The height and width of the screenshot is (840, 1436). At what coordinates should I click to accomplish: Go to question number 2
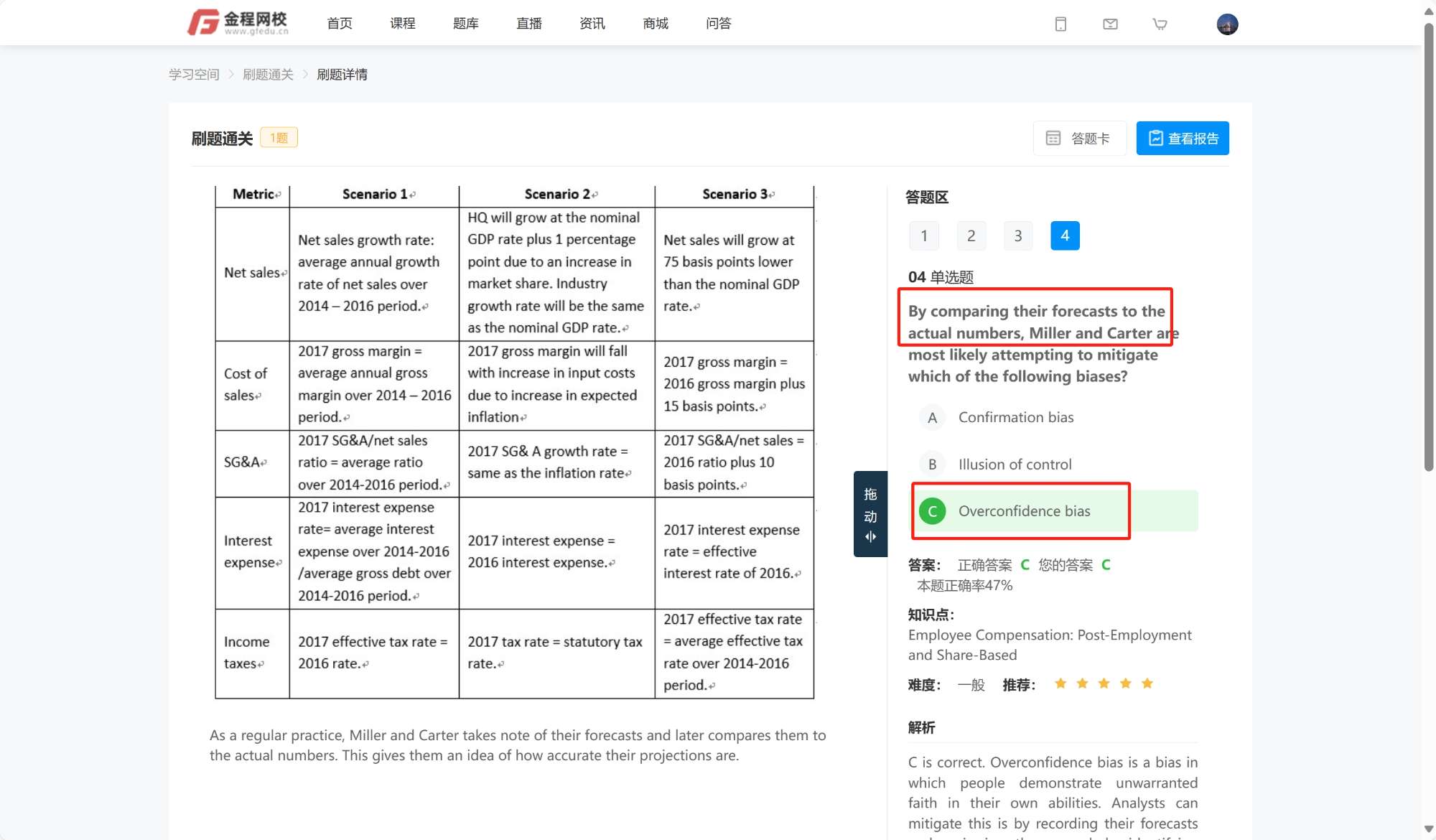pyautogui.click(x=971, y=236)
